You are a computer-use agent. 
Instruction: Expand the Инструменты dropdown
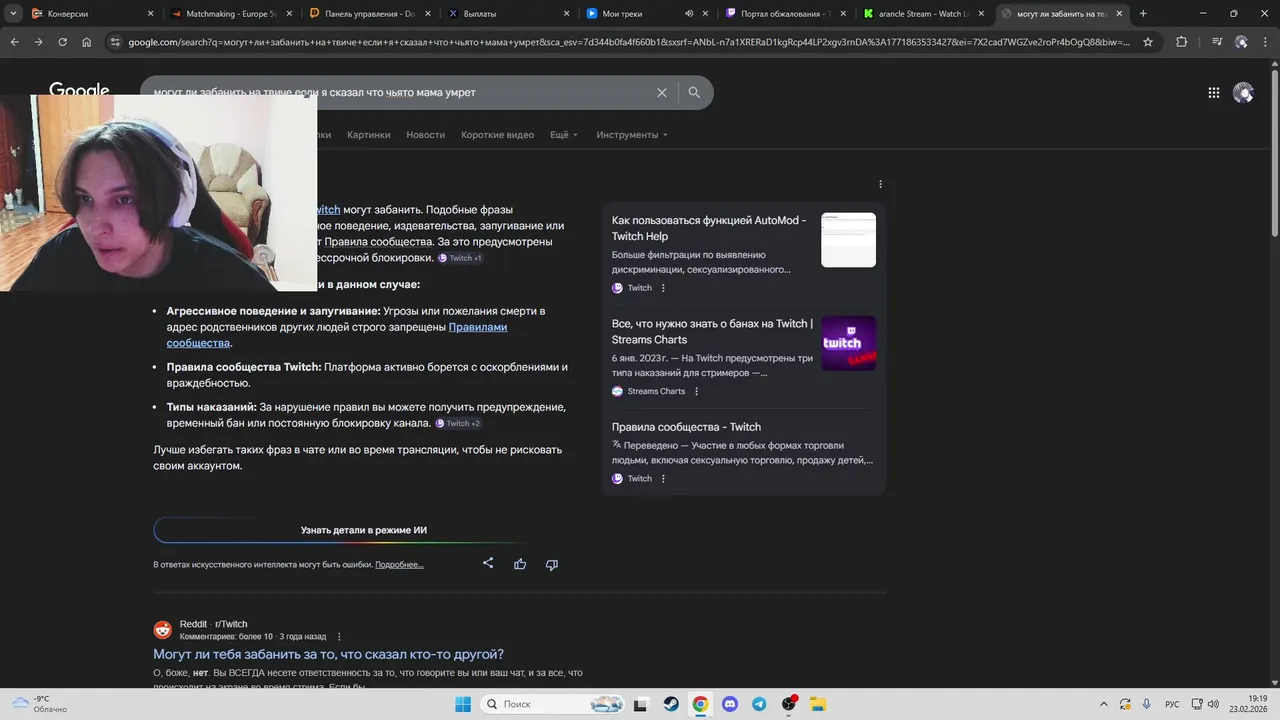click(632, 135)
